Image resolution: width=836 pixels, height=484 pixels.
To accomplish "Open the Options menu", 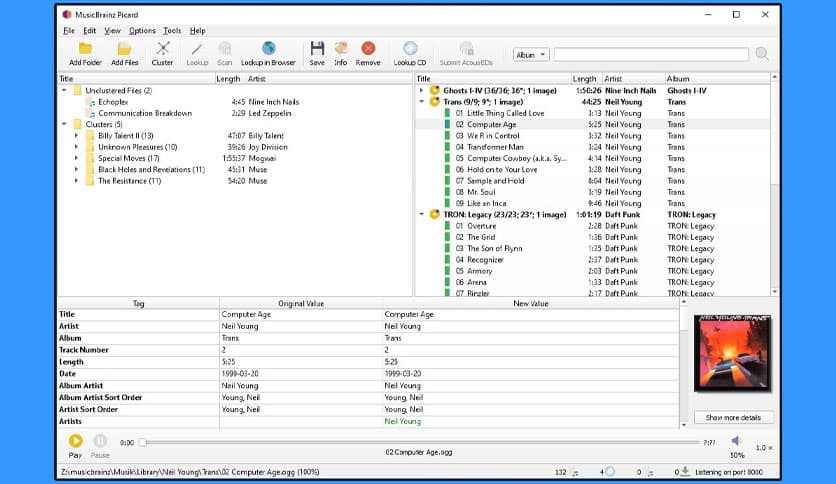I will tap(142, 31).
